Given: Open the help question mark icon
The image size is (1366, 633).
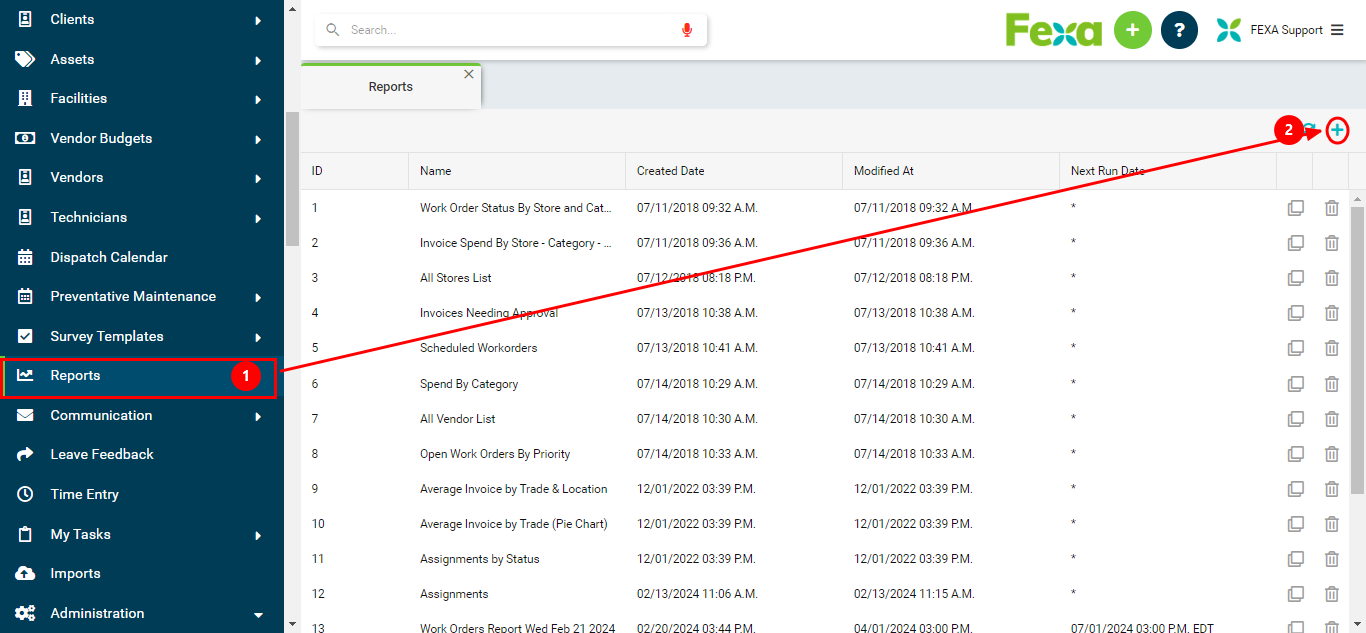Looking at the screenshot, I should (x=1179, y=30).
